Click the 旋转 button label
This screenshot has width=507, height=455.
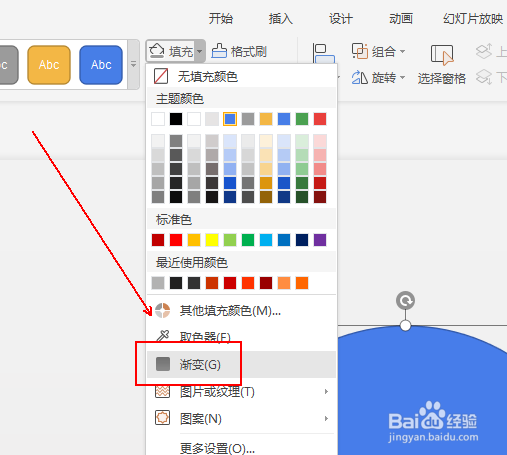tap(384, 78)
